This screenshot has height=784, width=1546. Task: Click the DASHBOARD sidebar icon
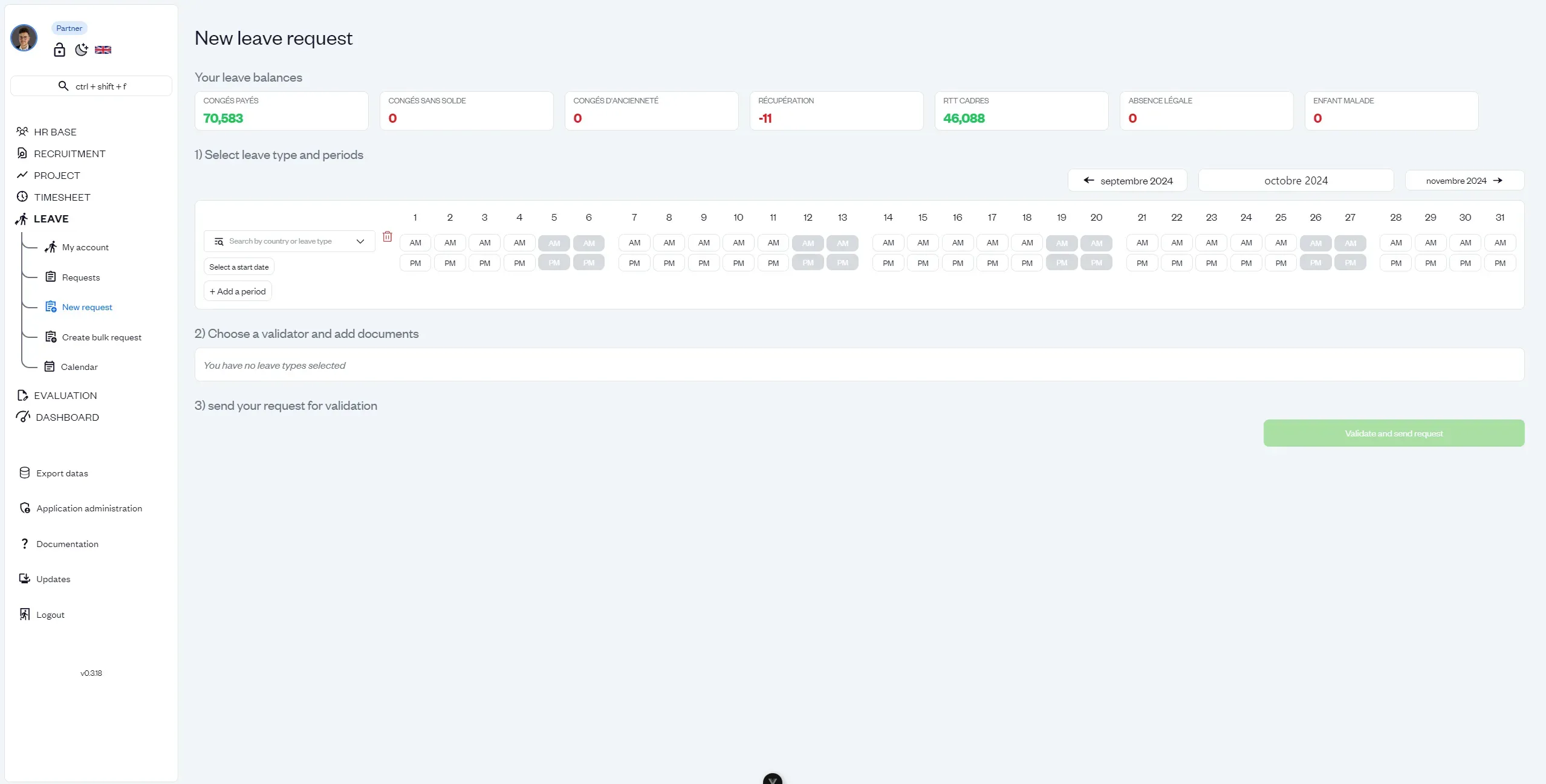click(x=23, y=417)
